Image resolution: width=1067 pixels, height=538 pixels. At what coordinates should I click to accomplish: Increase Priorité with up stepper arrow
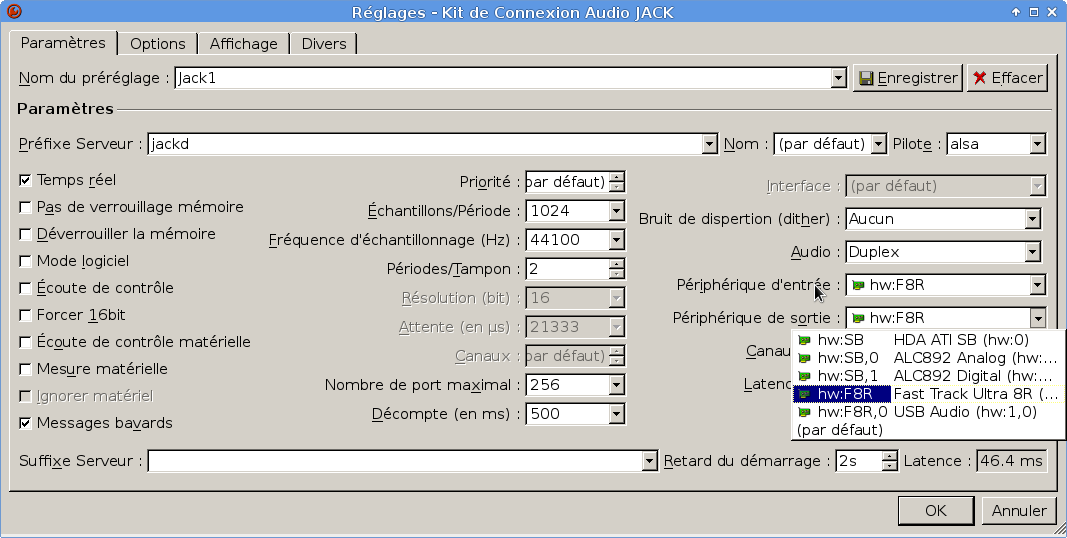click(617, 177)
